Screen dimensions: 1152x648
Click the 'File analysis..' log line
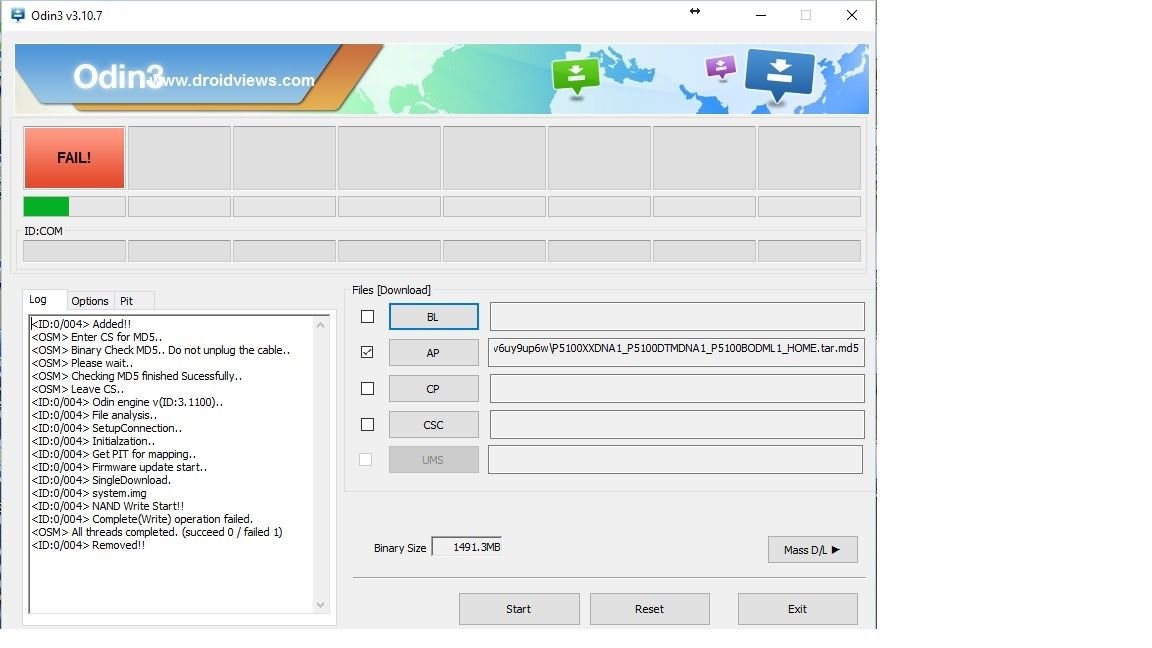coord(94,415)
